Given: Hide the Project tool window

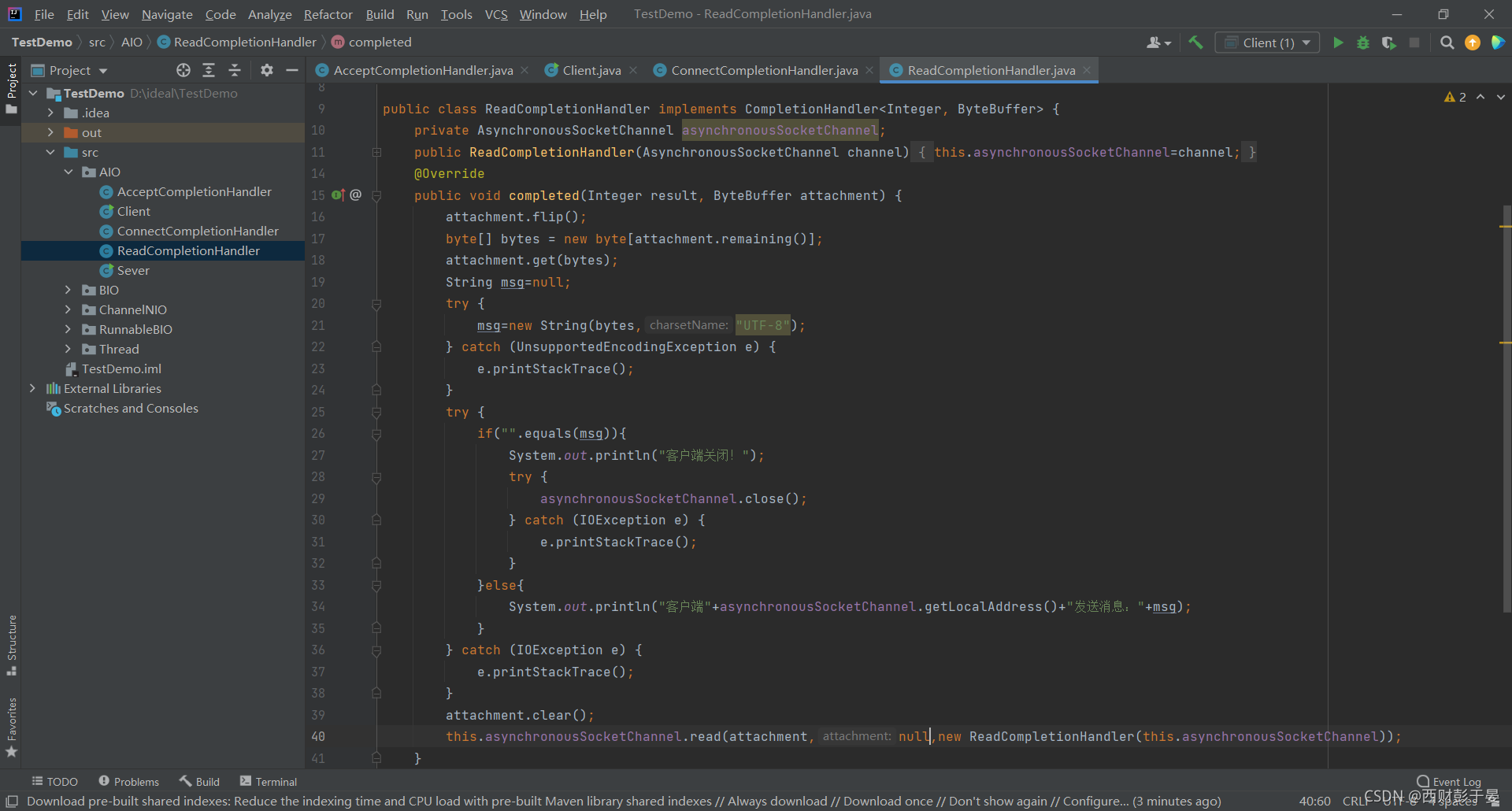Looking at the screenshot, I should coord(292,70).
